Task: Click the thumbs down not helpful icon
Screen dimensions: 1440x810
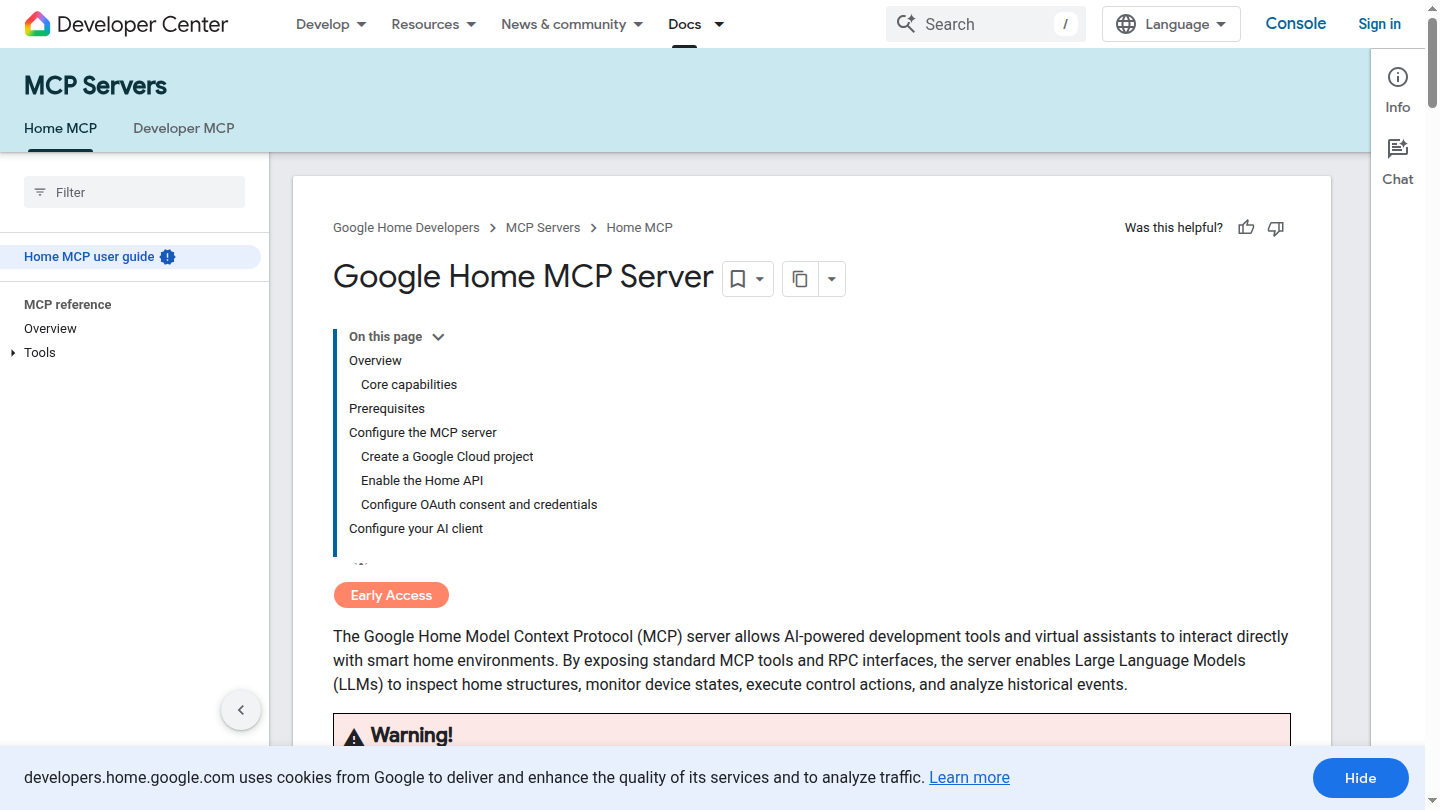Action: pyautogui.click(x=1275, y=228)
